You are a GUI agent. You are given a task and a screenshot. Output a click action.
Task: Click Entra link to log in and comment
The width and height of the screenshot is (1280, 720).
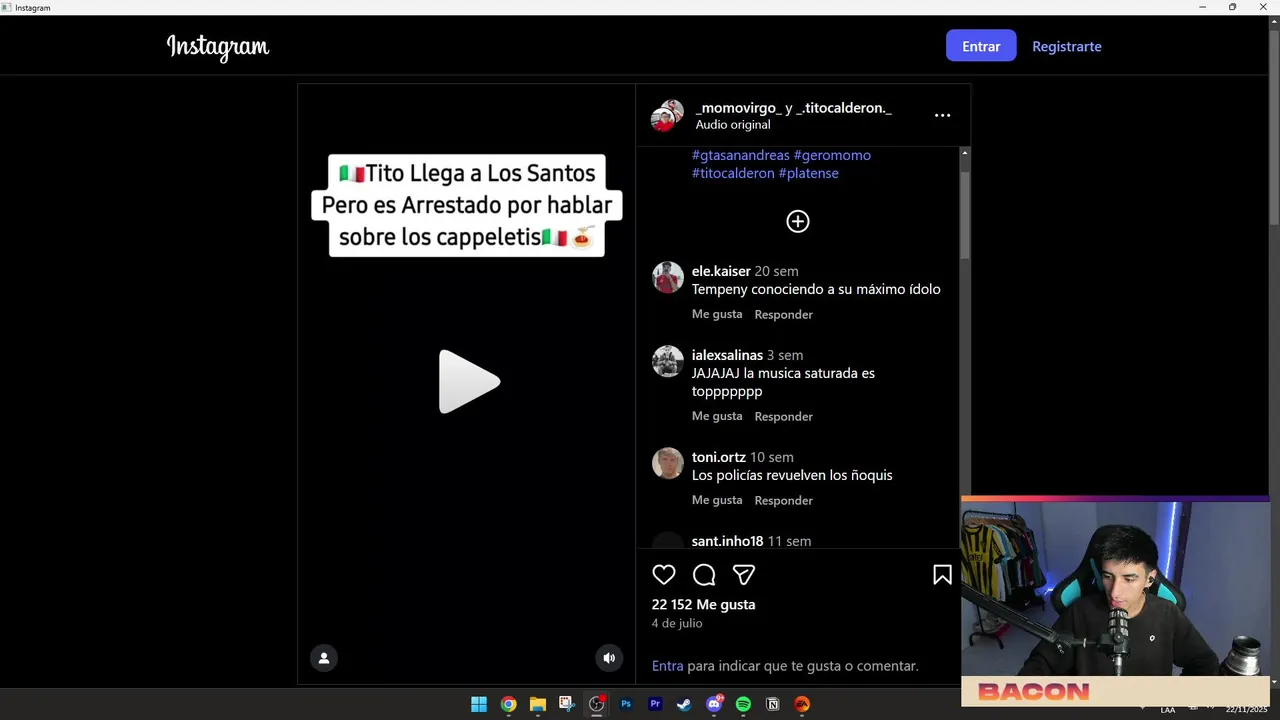click(668, 665)
